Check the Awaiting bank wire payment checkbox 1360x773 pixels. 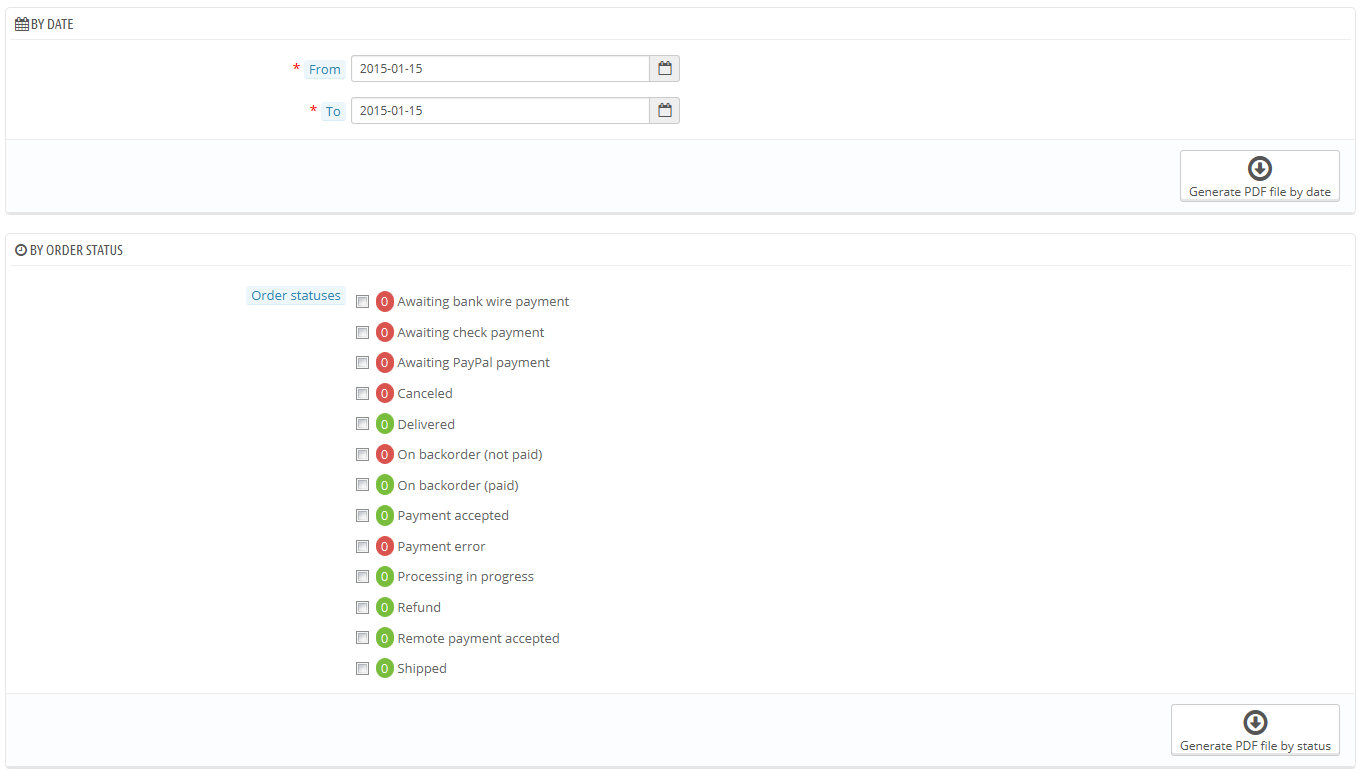363,302
